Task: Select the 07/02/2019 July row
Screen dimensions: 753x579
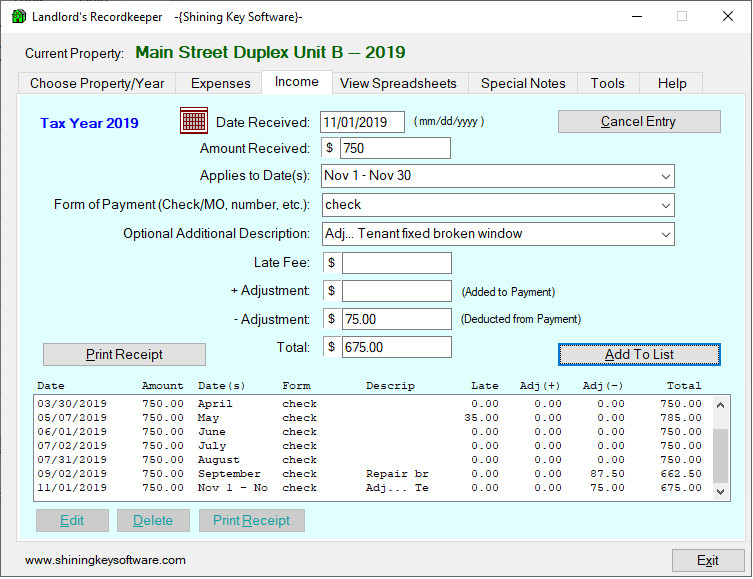Action: [x=370, y=446]
